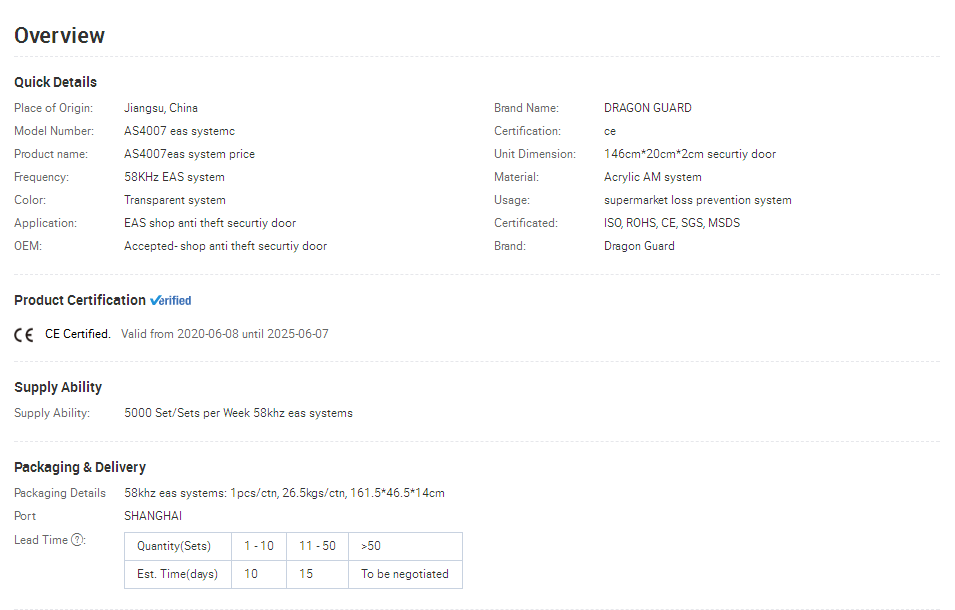Screen dimensions: 955x610
Task: Select the 'Jiangsu, China' place of origin value
Action: [x=161, y=108]
